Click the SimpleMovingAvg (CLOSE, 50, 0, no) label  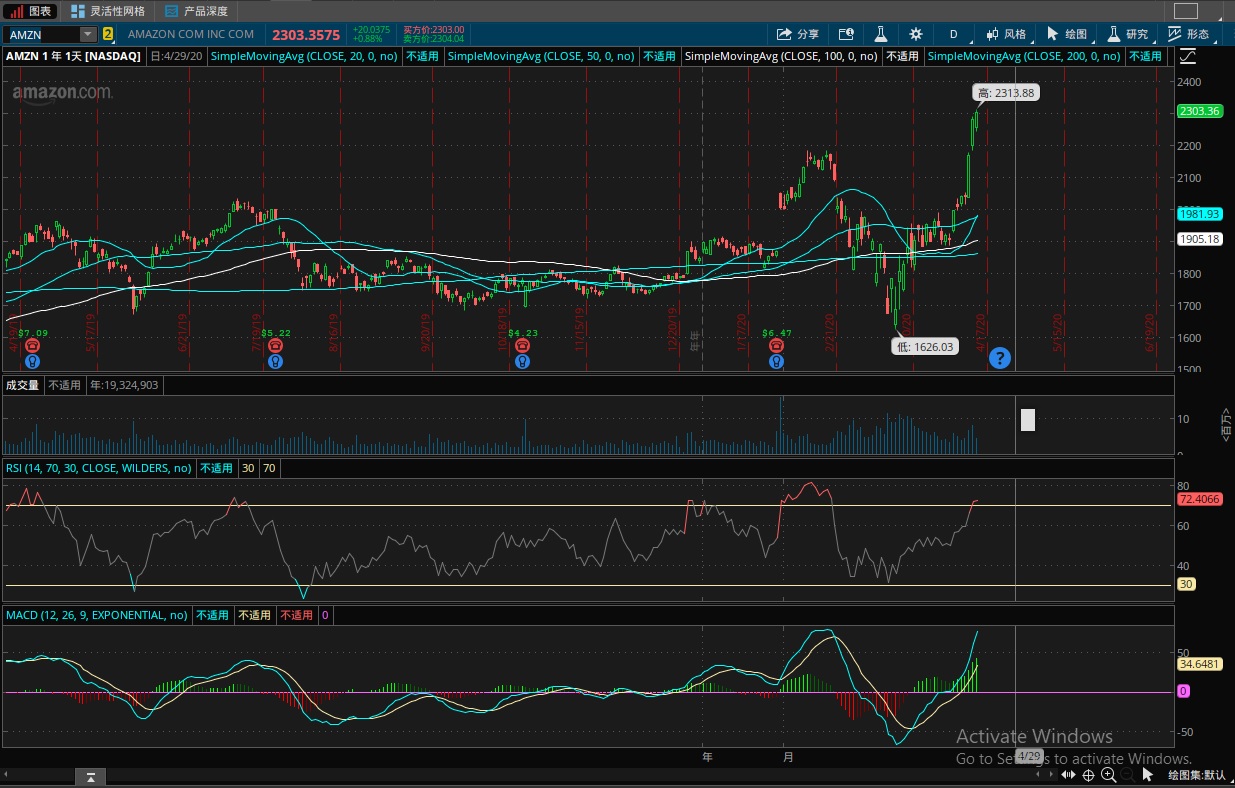click(542, 56)
